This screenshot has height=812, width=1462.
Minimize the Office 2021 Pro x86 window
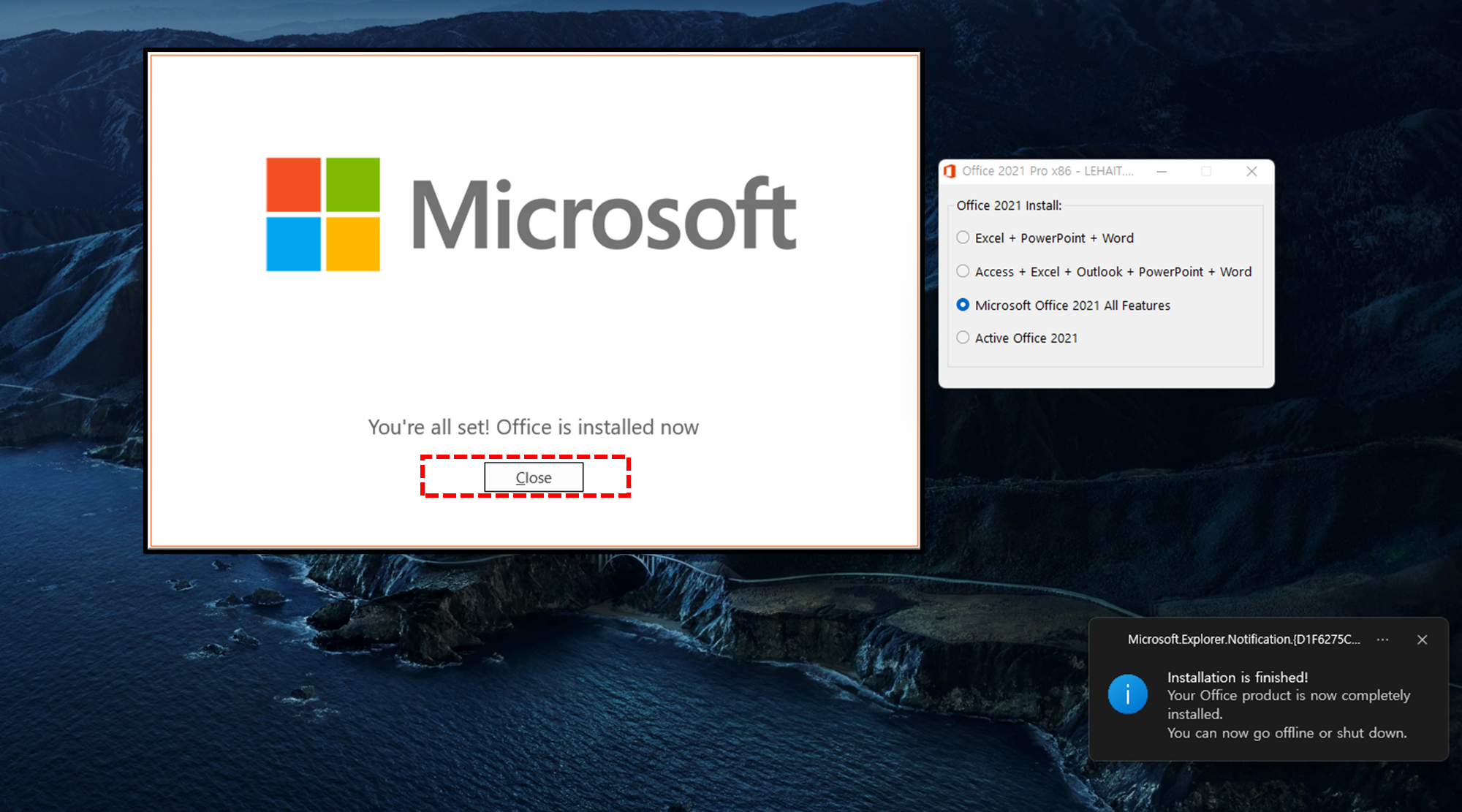click(1162, 171)
